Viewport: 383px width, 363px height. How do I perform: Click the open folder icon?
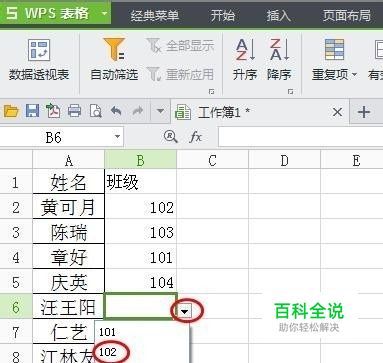[x=11, y=111]
